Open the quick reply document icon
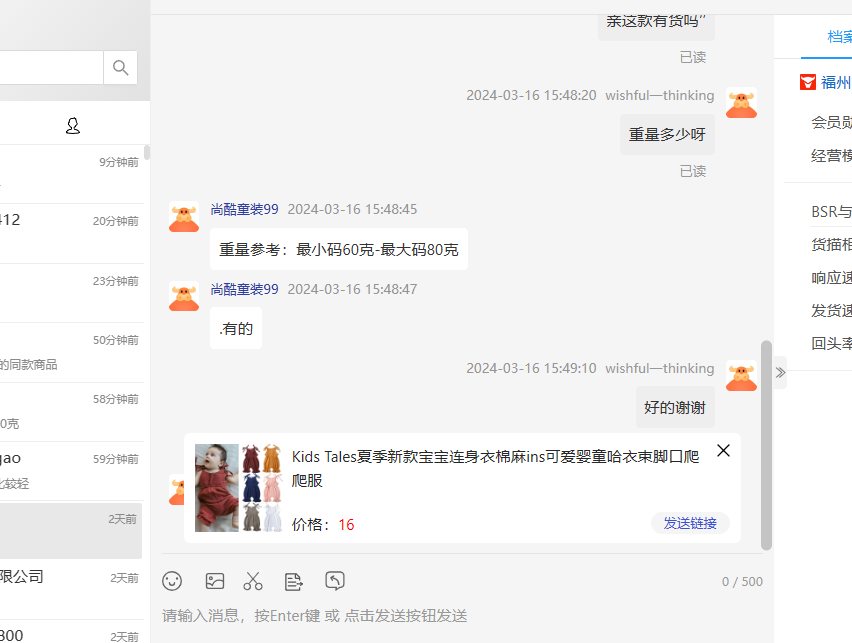The width and height of the screenshot is (852, 643). 293,581
